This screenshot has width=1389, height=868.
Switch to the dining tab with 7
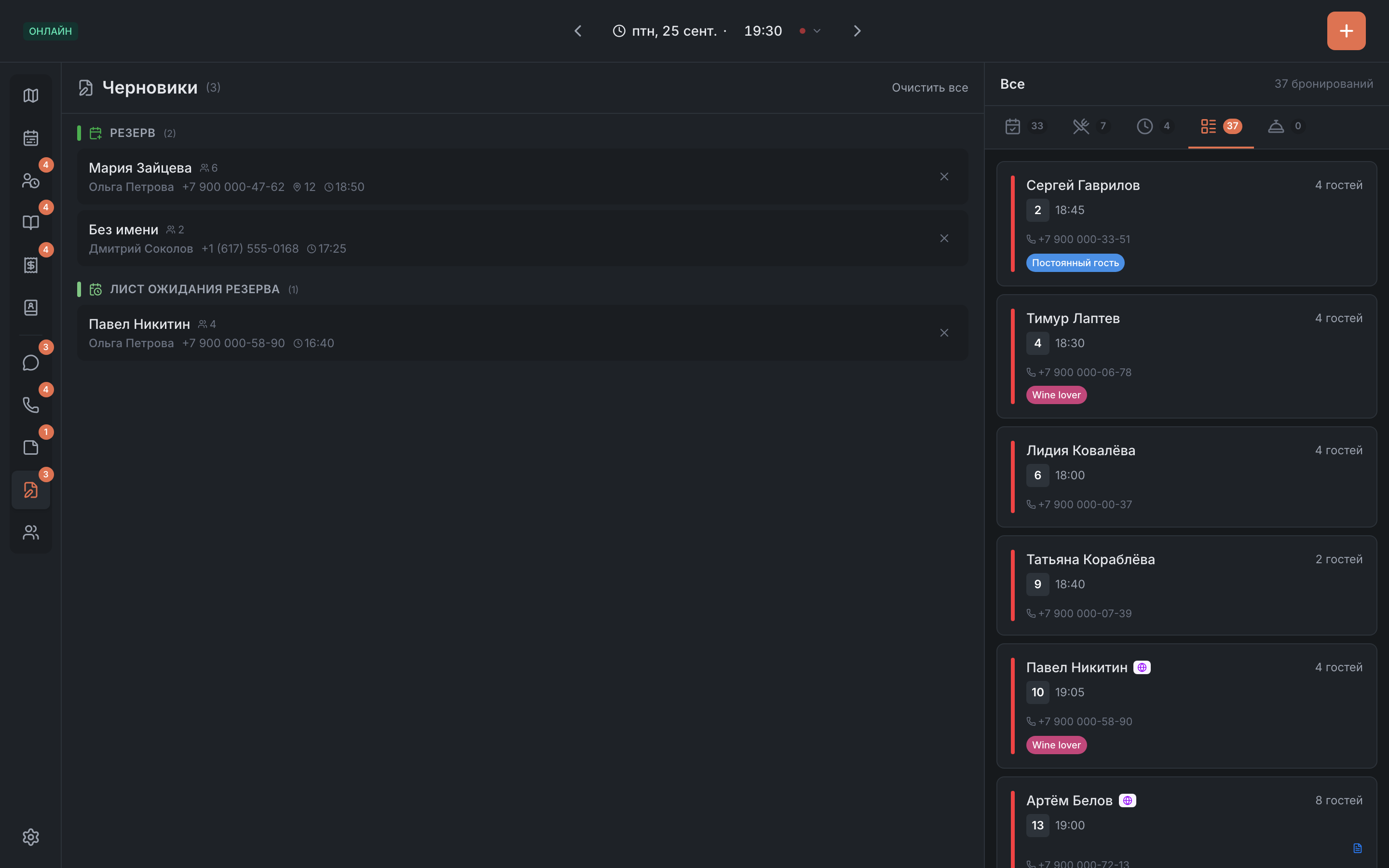(x=1090, y=126)
